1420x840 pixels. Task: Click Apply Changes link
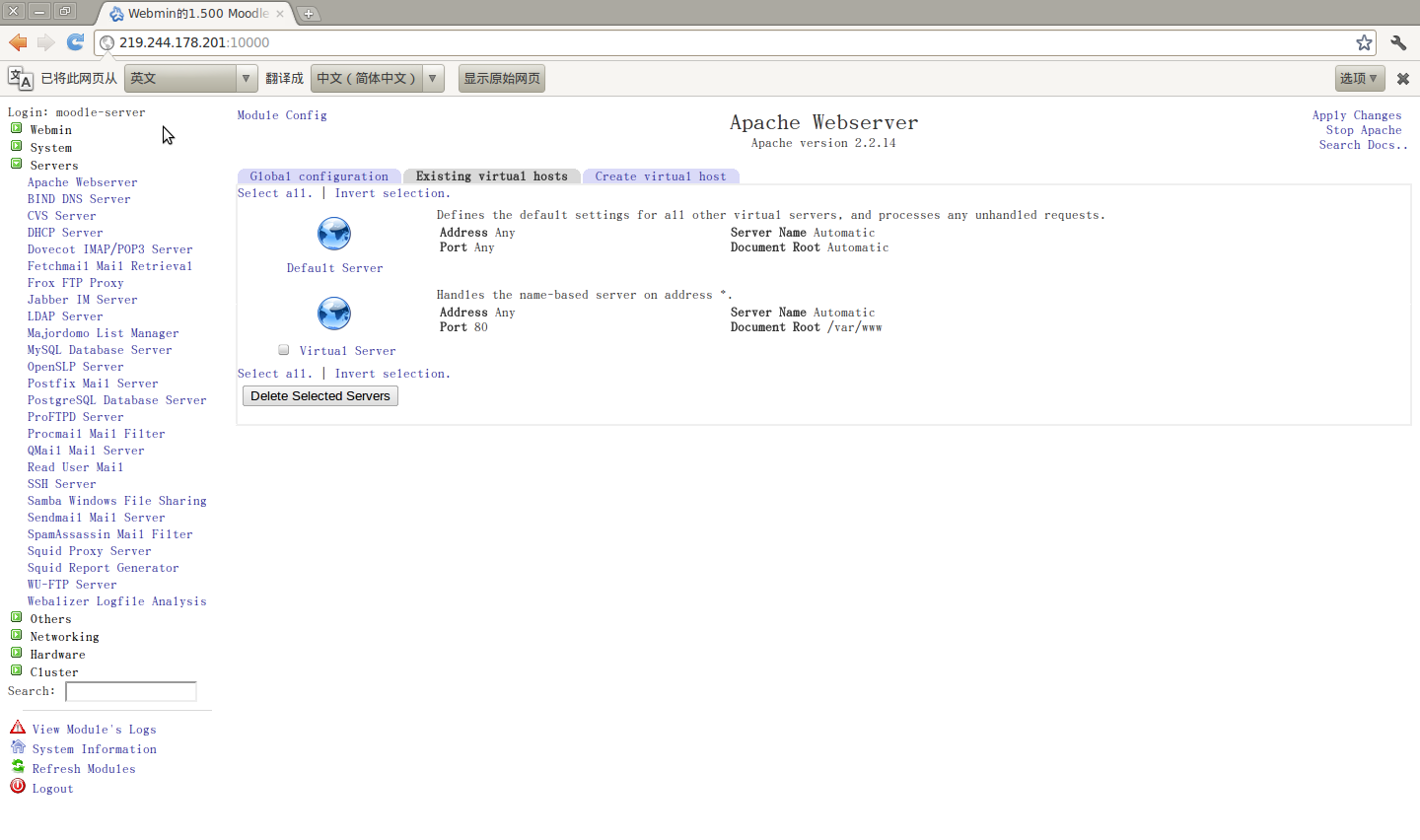click(x=1357, y=115)
